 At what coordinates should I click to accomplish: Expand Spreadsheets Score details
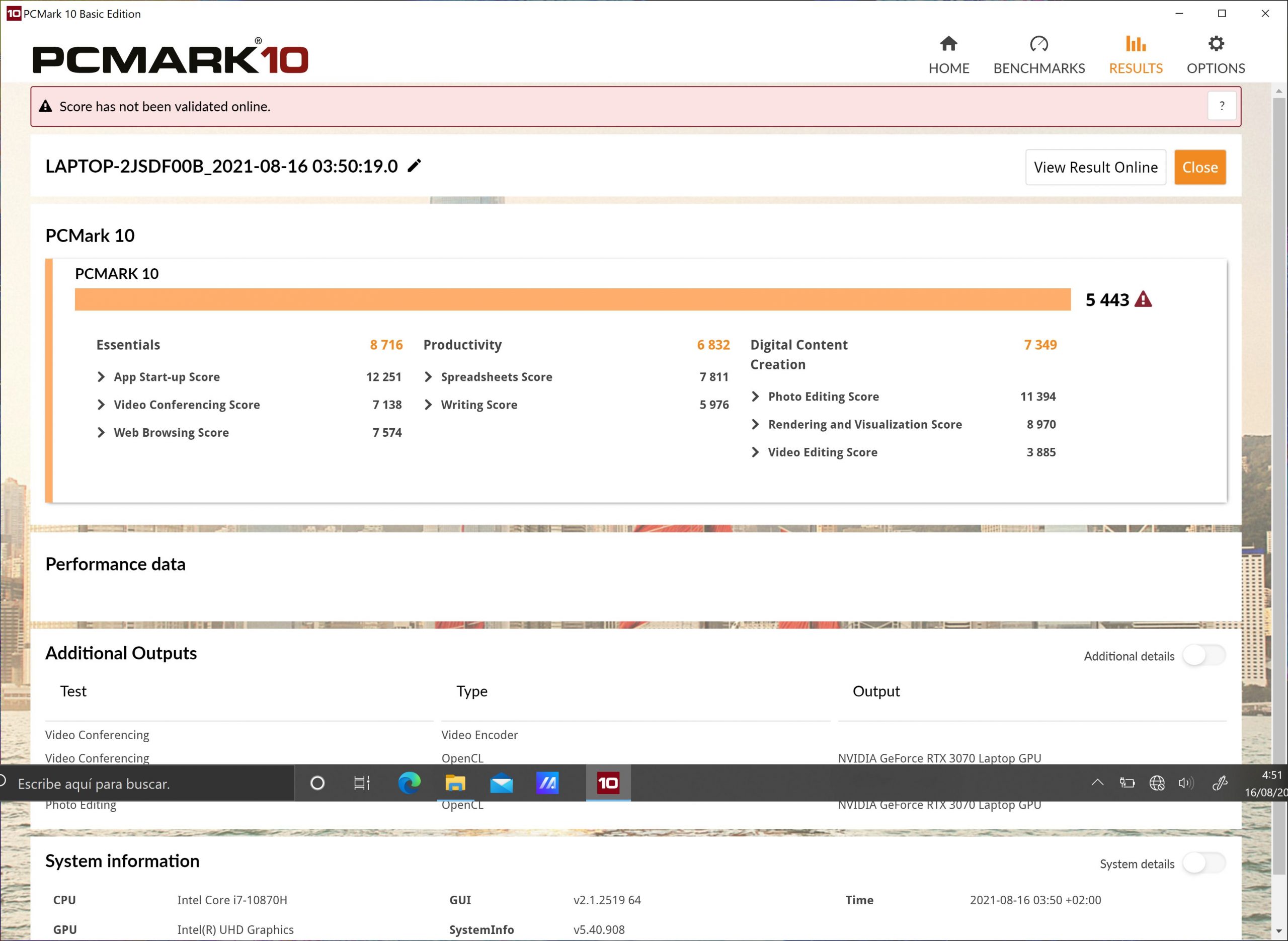pos(428,376)
